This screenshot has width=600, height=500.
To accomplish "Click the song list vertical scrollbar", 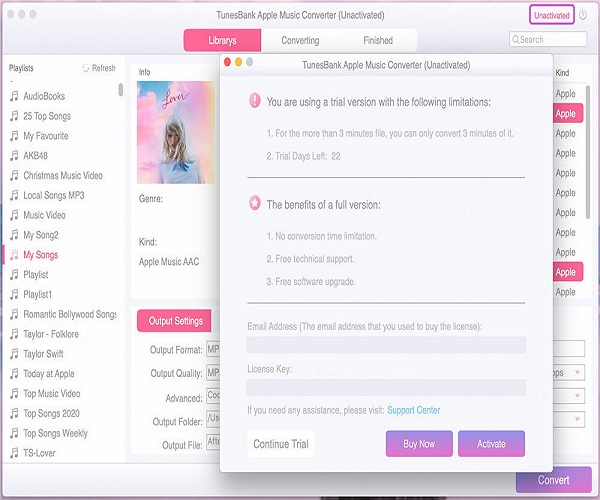I will click(588, 152).
